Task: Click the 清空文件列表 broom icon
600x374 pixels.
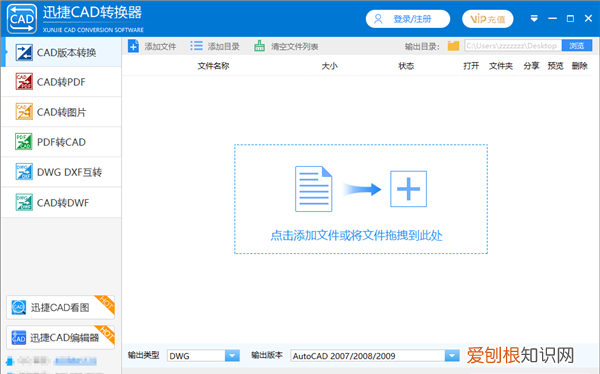Action: [259, 46]
